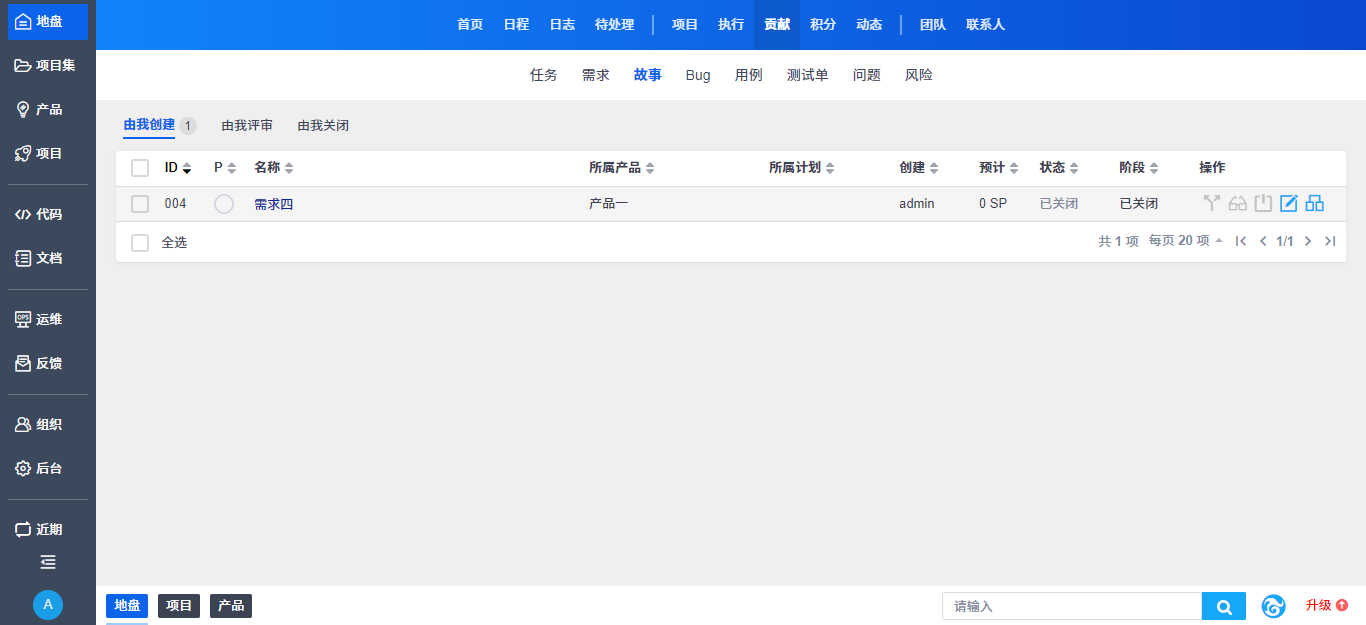This screenshot has height=625, width=1366.
Task: Switch to the Bug sub-tab
Action: tap(698, 75)
